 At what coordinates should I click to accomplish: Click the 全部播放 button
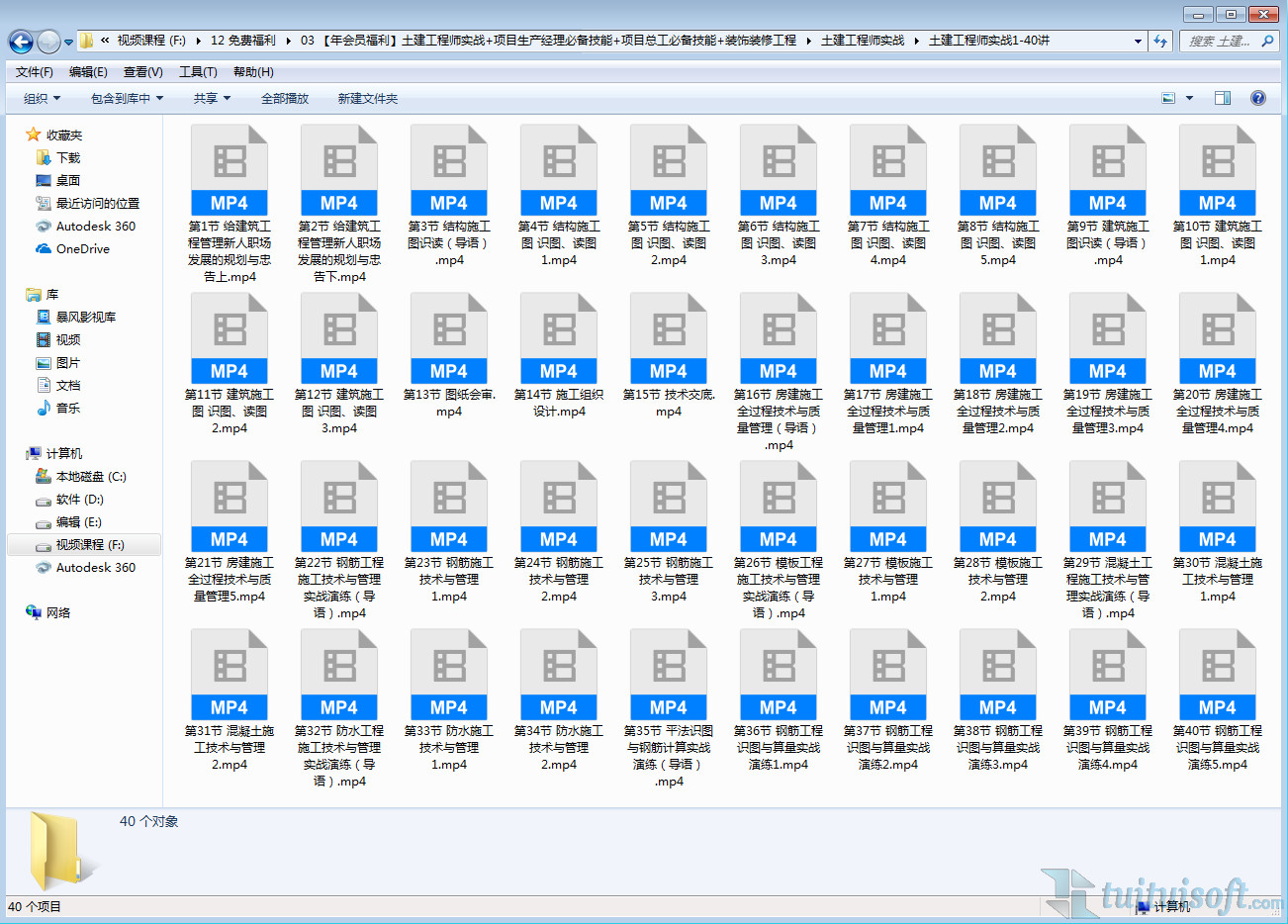coord(285,99)
